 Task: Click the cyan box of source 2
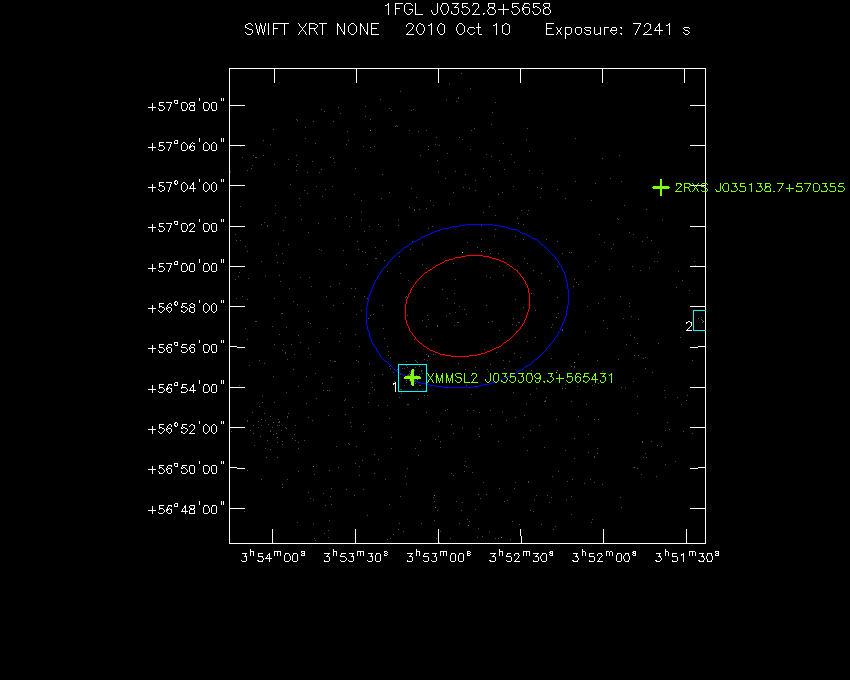pyautogui.click(x=699, y=320)
